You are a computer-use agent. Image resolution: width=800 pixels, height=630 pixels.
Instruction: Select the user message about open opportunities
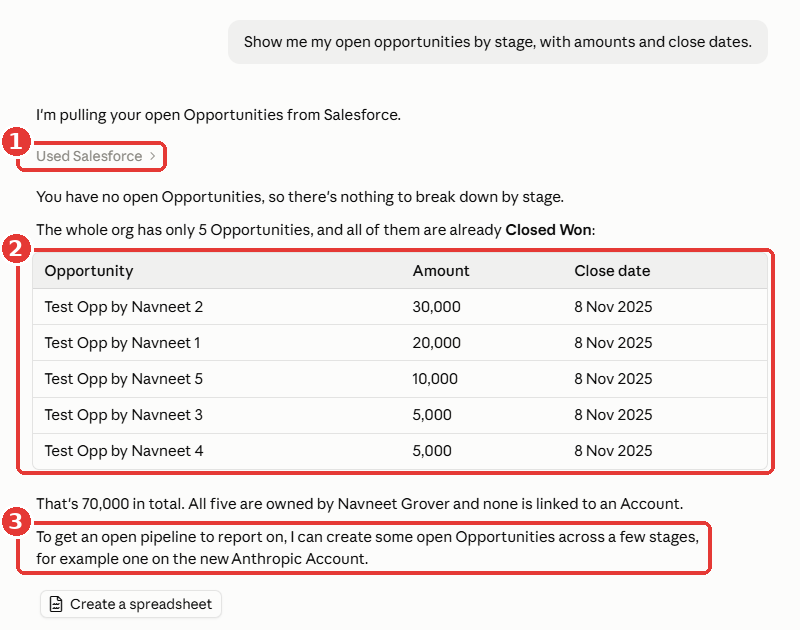497,42
